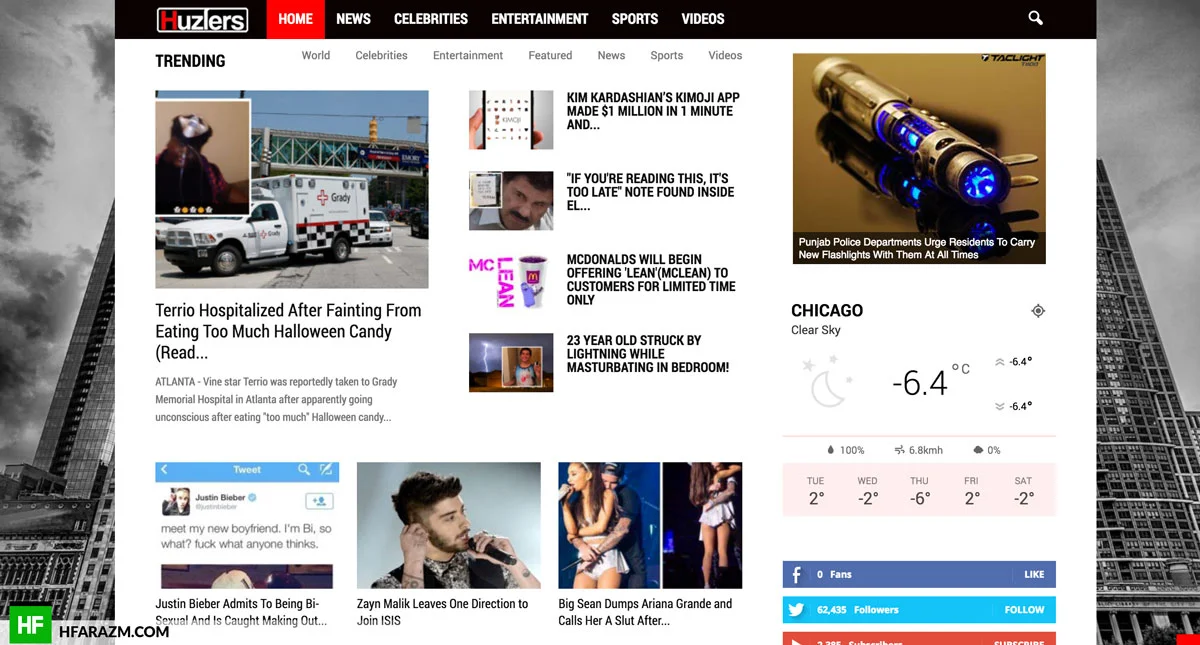Click the max temperature up-arrow icon
Screen dimensions: 1200x645
click(999, 362)
